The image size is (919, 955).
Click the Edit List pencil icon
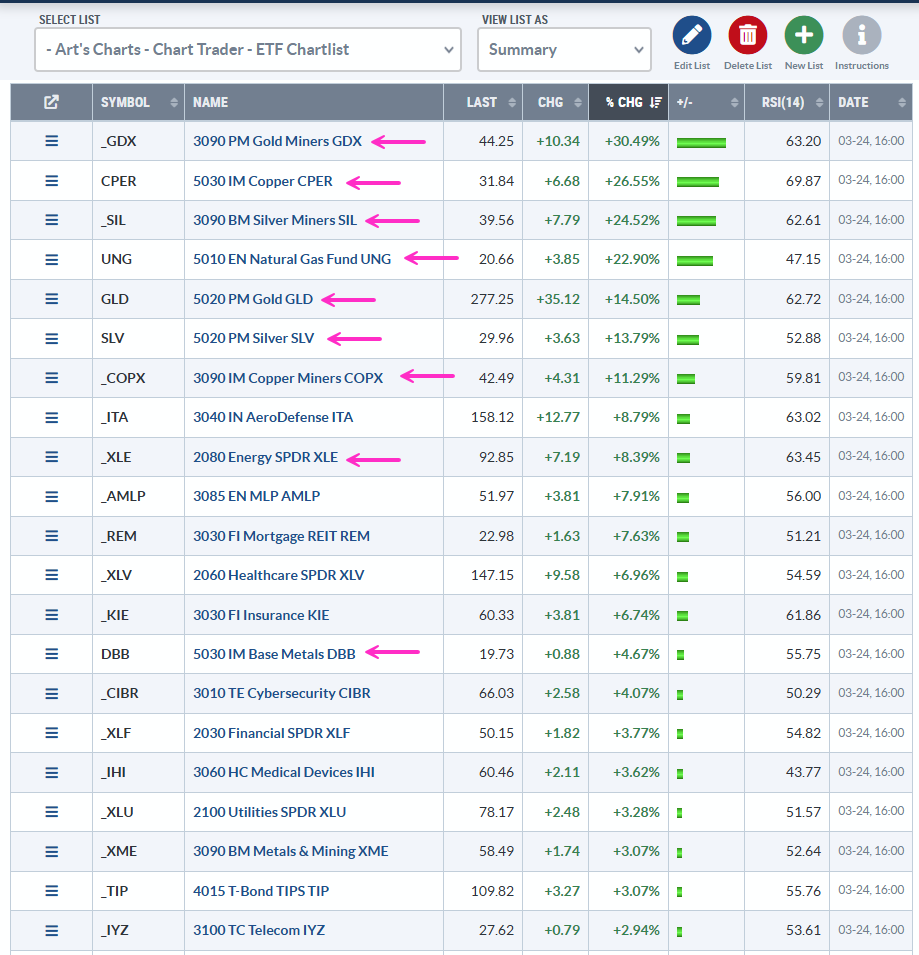(691, 35)
